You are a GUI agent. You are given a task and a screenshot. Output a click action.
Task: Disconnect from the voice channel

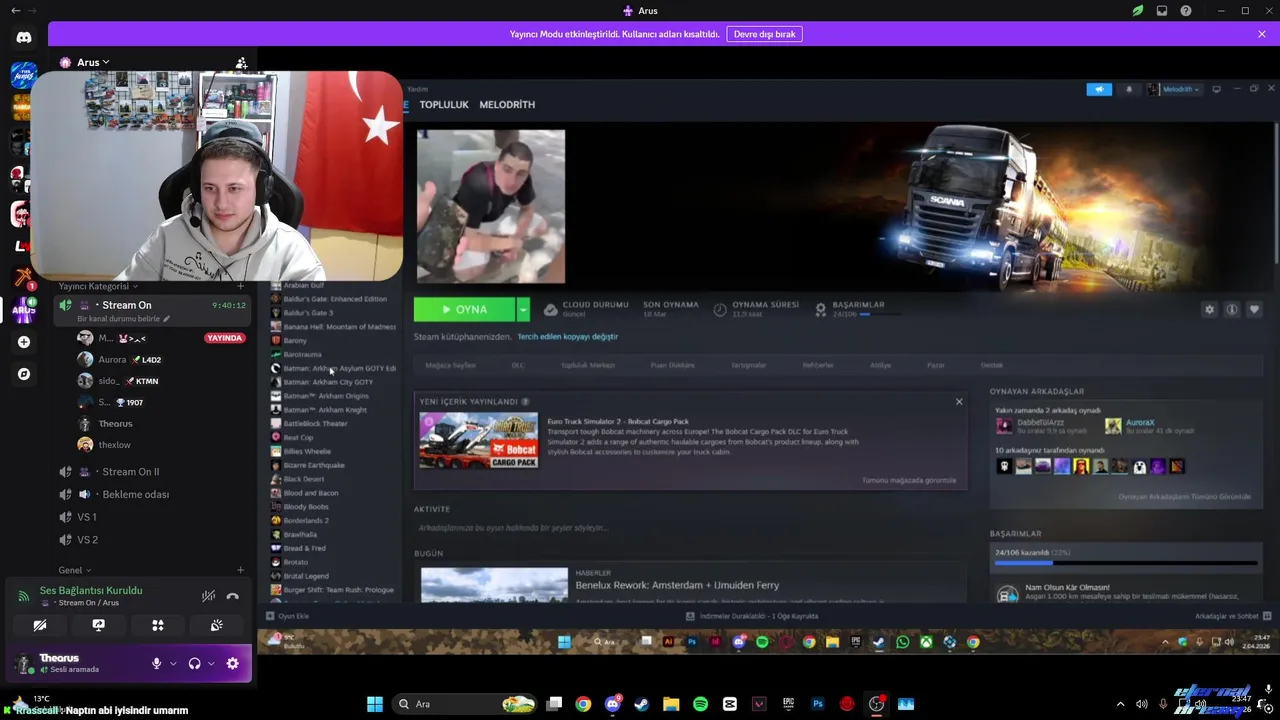(233, 596)
